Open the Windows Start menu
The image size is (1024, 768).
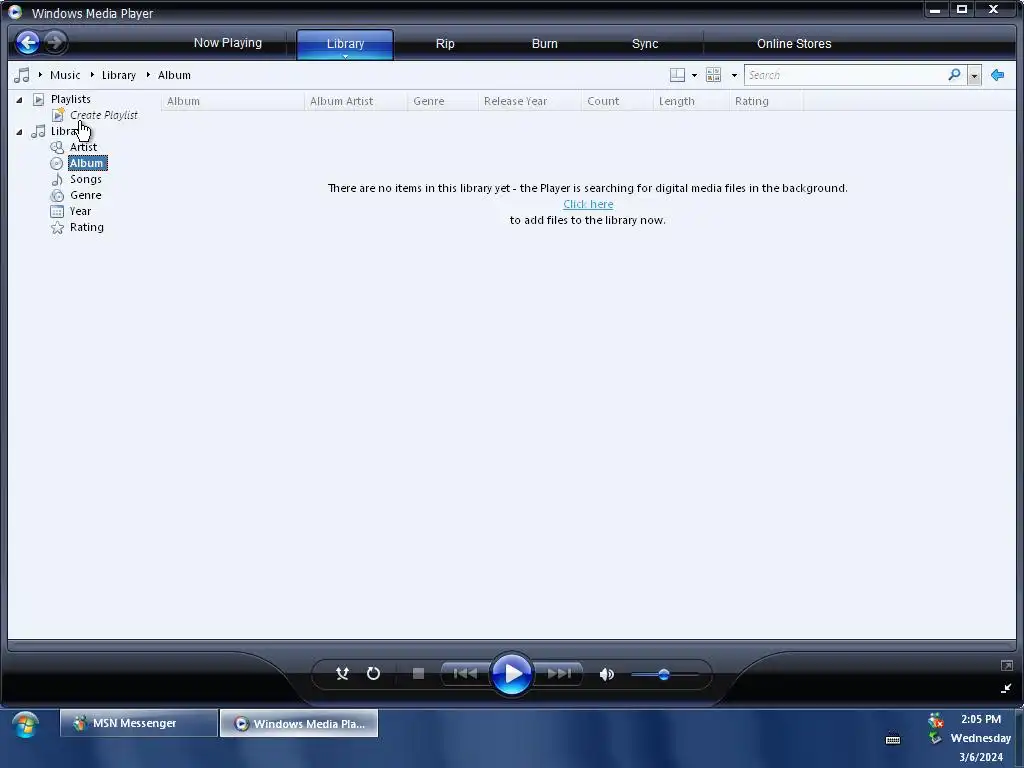25,725
